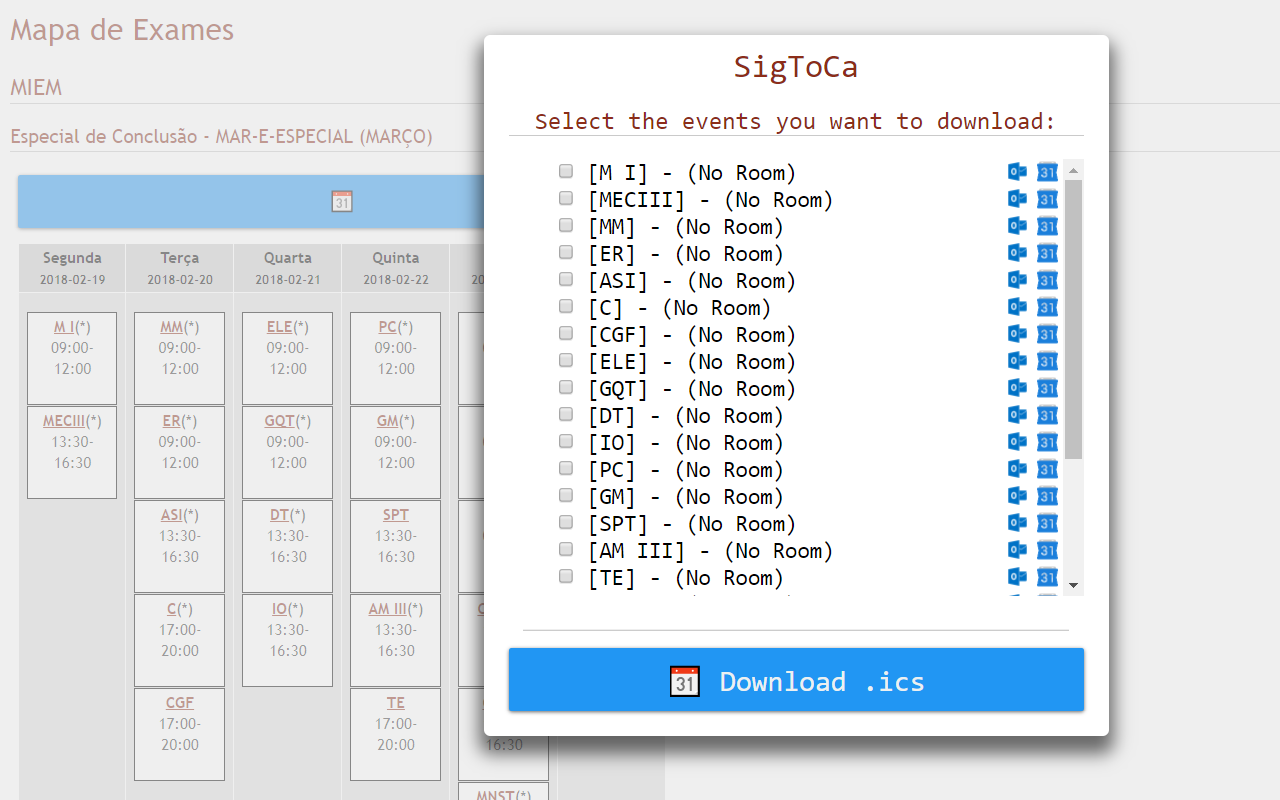Check the [PC] event checkbox
The image size is (1280, 800).
[565, 467]
